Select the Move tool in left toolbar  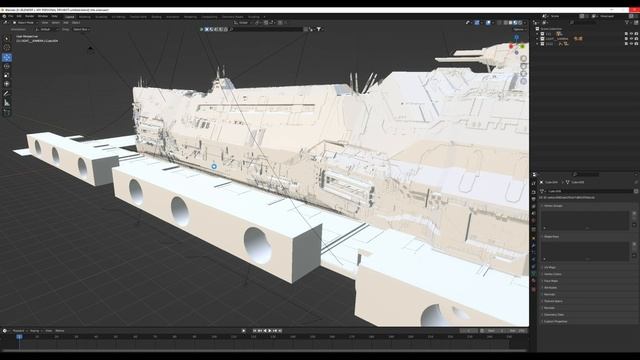pyautogui.click(x=7, y=58)
